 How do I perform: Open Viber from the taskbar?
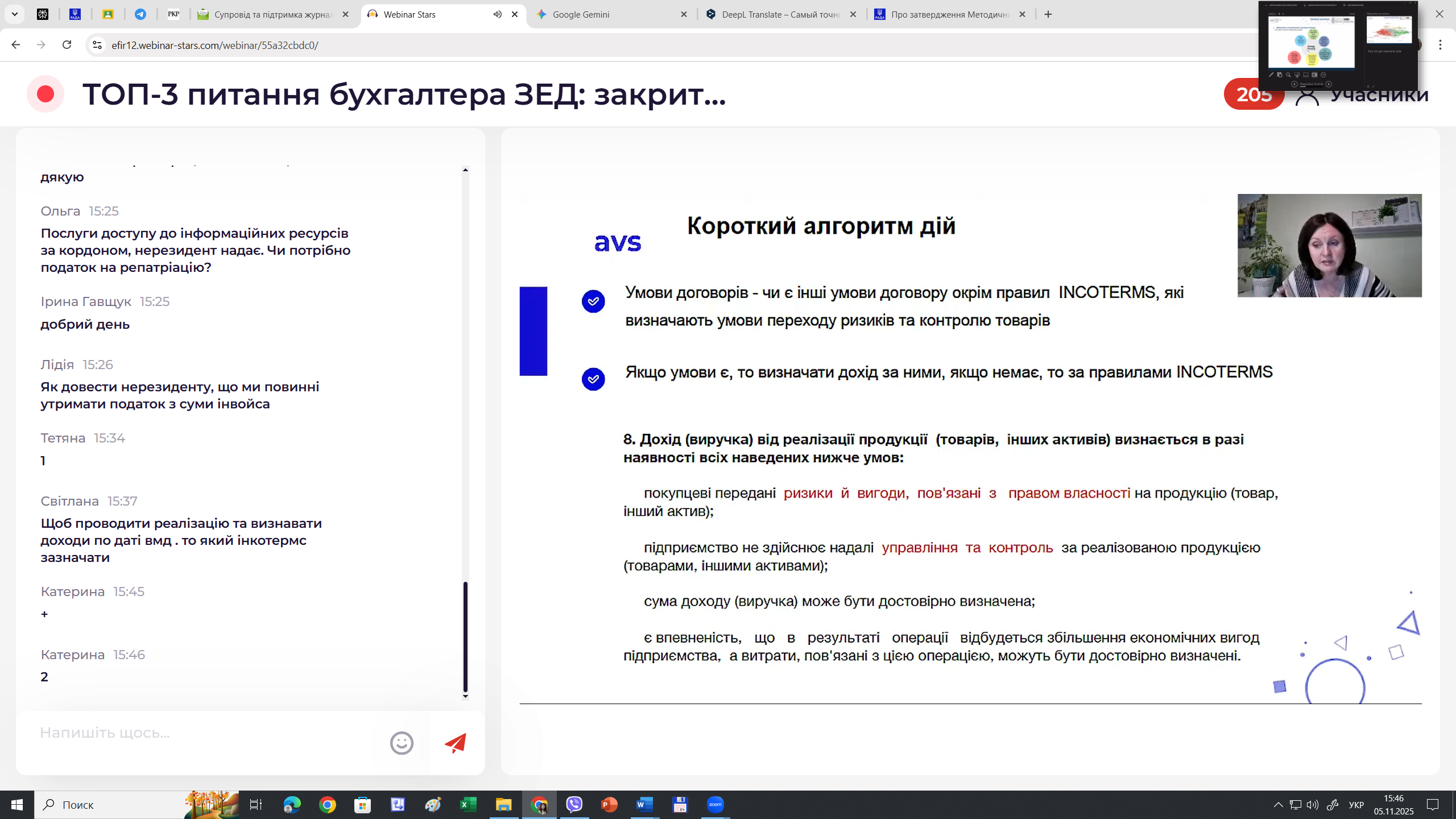(x=574, y=804)
